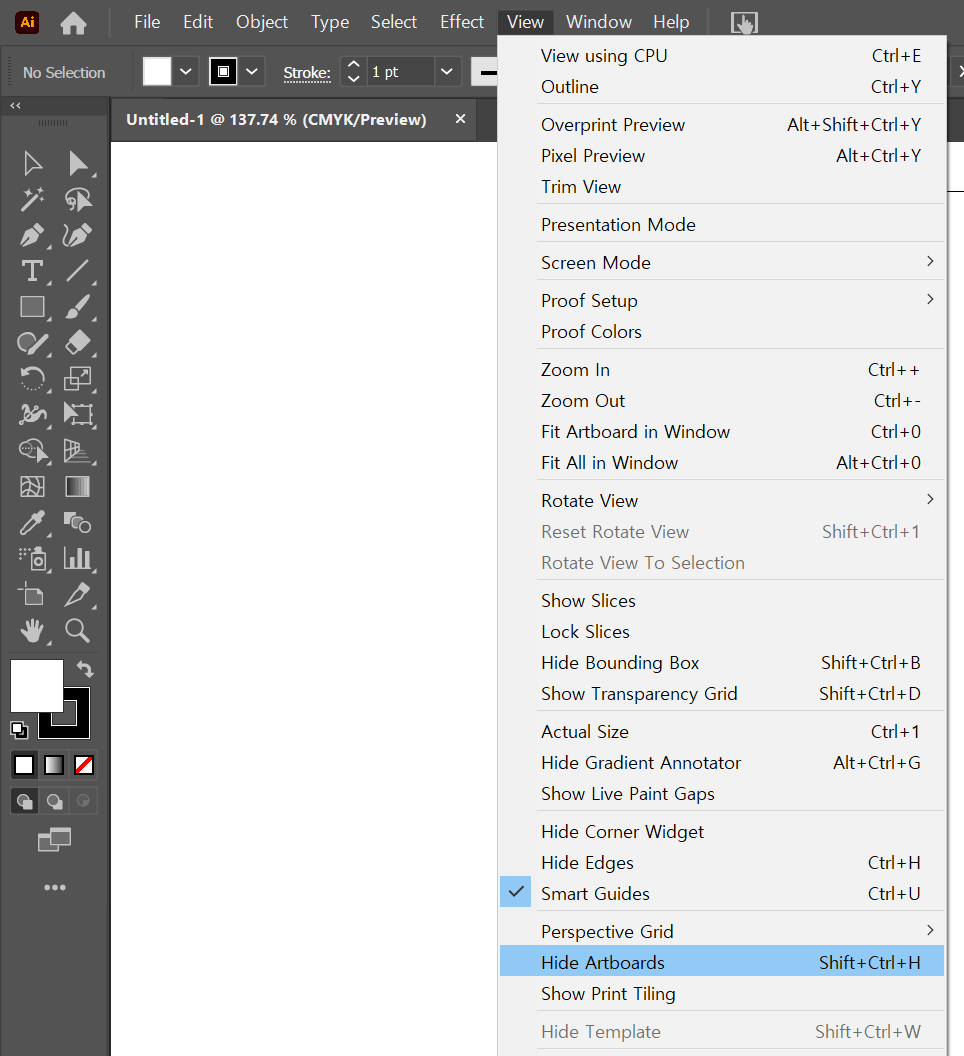Select the Direct Selection tool
Screen dimensions: 964x1056
(x=77, y=164)
